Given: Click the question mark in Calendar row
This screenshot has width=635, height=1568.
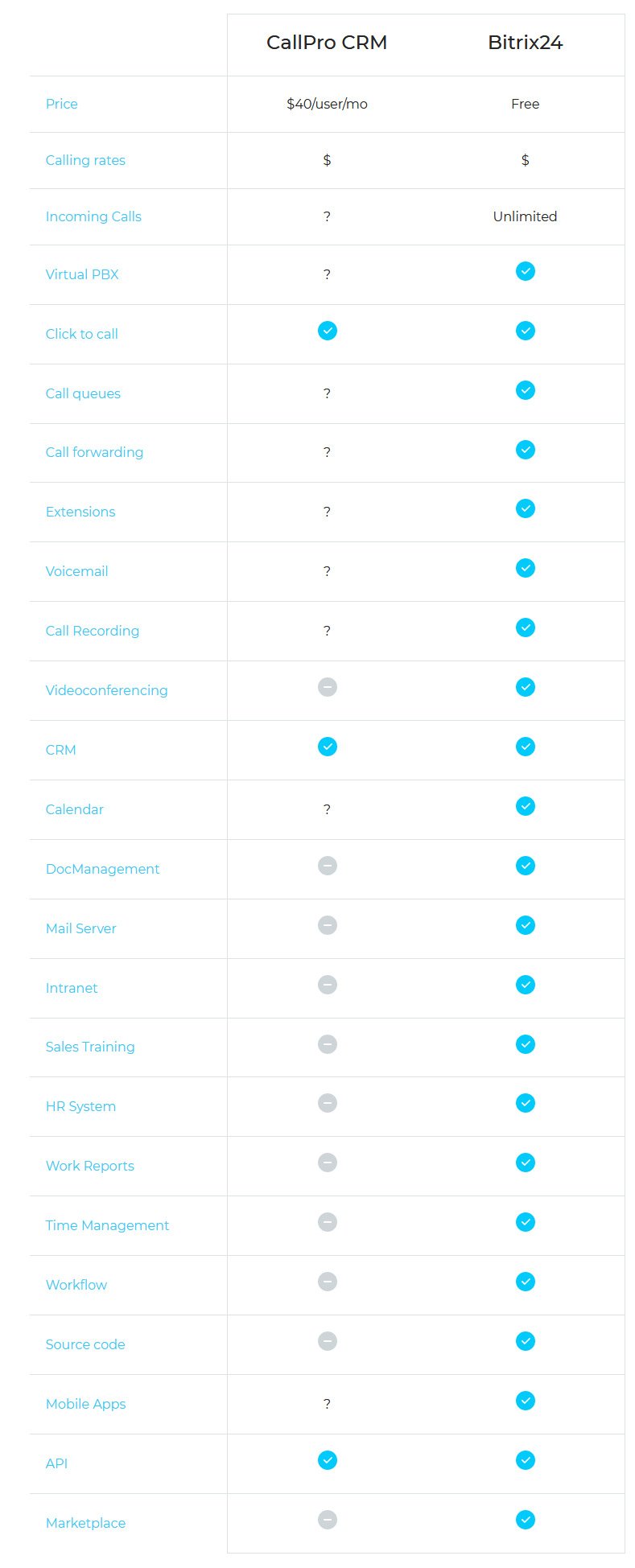Looking at the screenshot, I should point(327,809).
